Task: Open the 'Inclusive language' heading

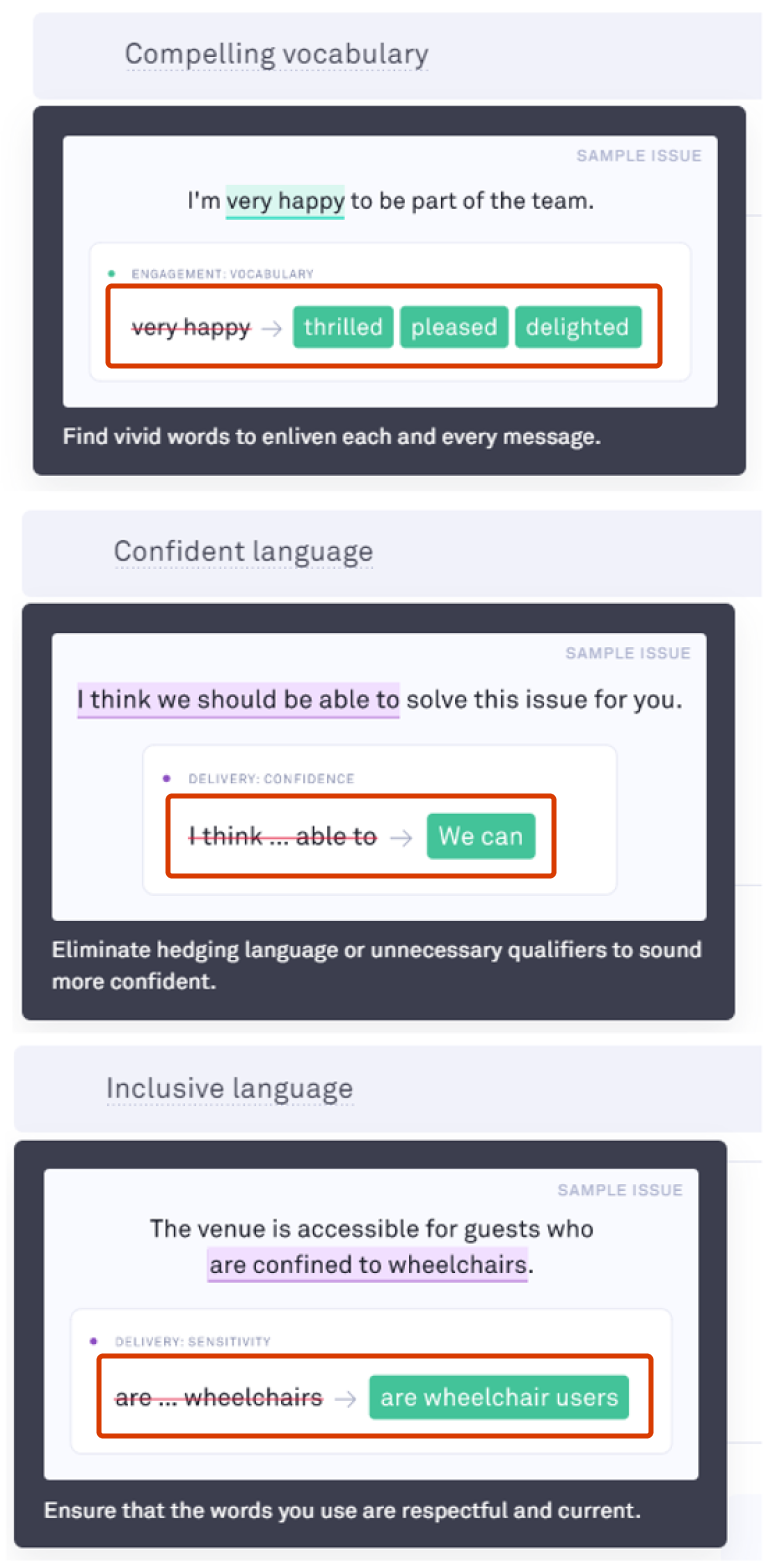Action: pyautogui.click(x=229, y=1088)
